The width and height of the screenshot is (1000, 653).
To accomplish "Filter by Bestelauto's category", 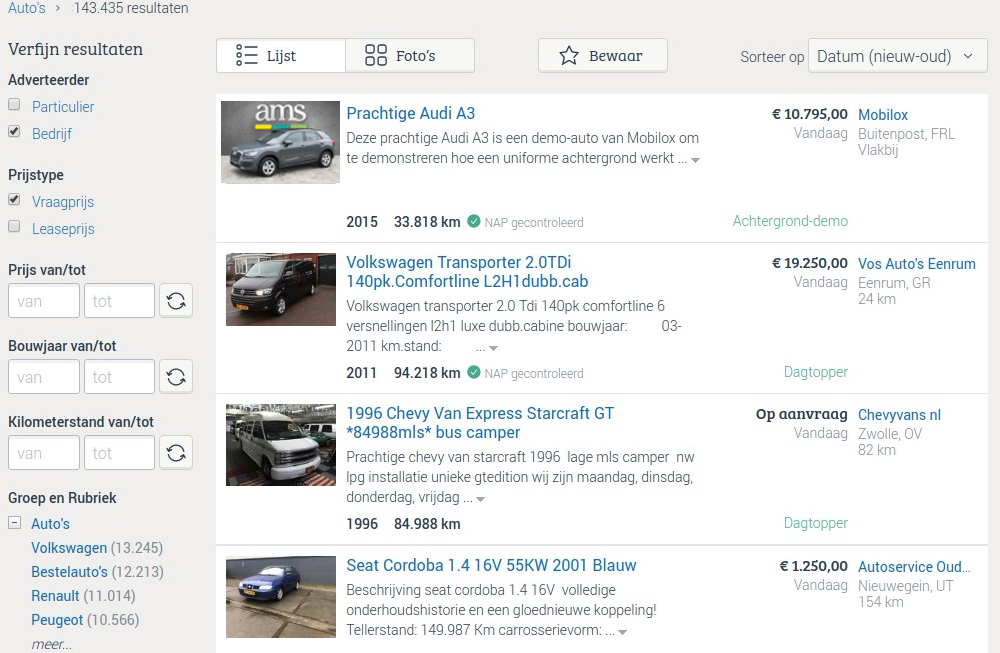I will [x=70, y=571].
